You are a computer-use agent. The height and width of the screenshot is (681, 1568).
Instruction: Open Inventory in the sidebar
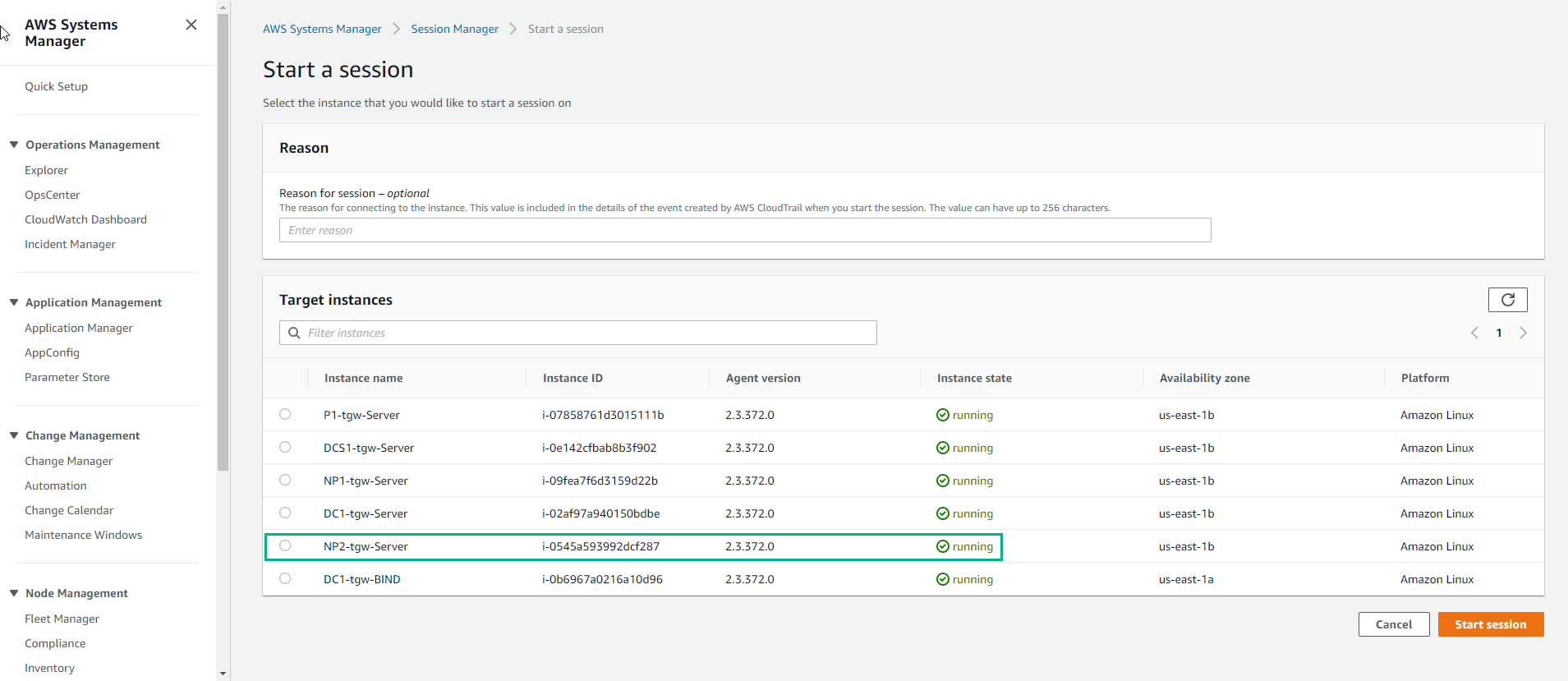click(x=49, y=668)
